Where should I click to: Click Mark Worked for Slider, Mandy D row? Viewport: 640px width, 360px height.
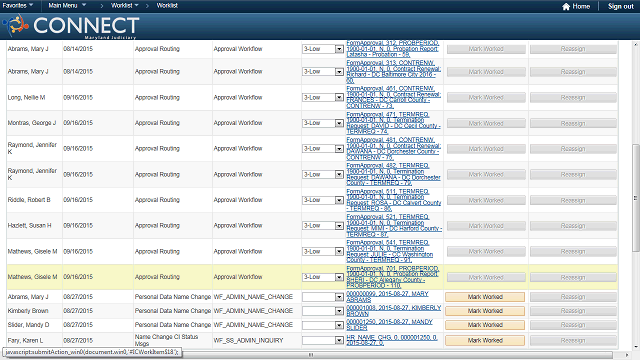(485, 325)
